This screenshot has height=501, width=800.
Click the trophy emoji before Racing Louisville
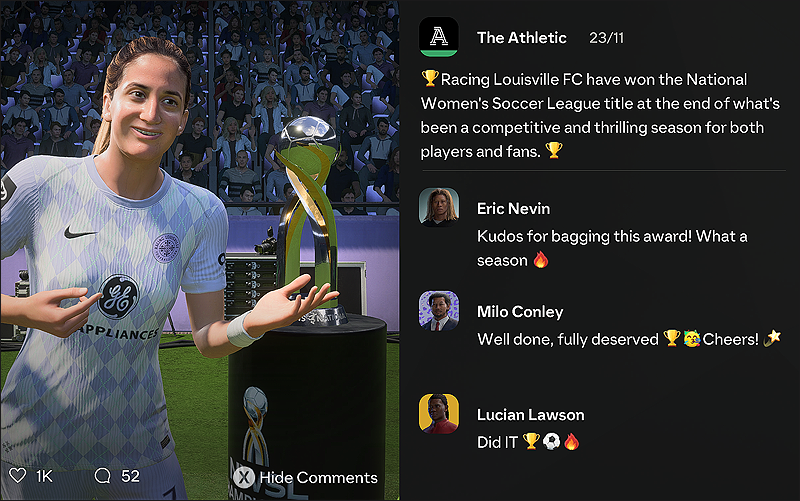(430, 78)
